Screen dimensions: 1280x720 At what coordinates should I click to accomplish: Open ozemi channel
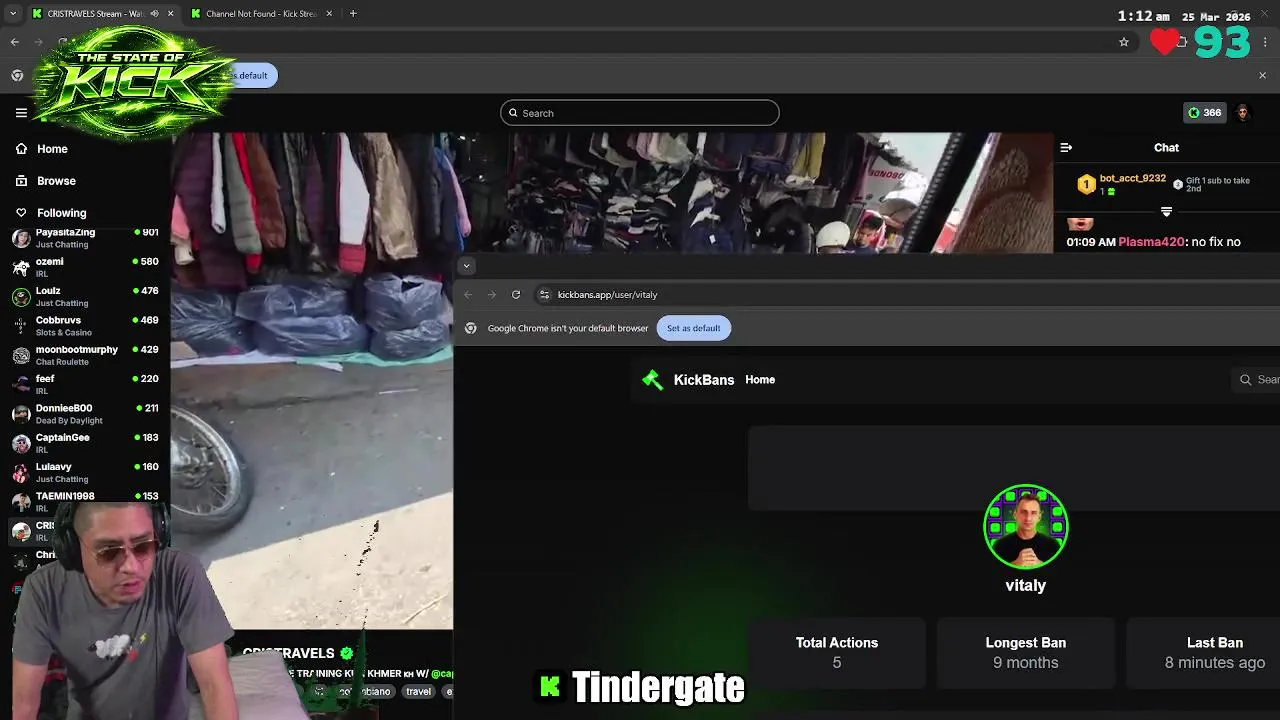coord(85,267)
